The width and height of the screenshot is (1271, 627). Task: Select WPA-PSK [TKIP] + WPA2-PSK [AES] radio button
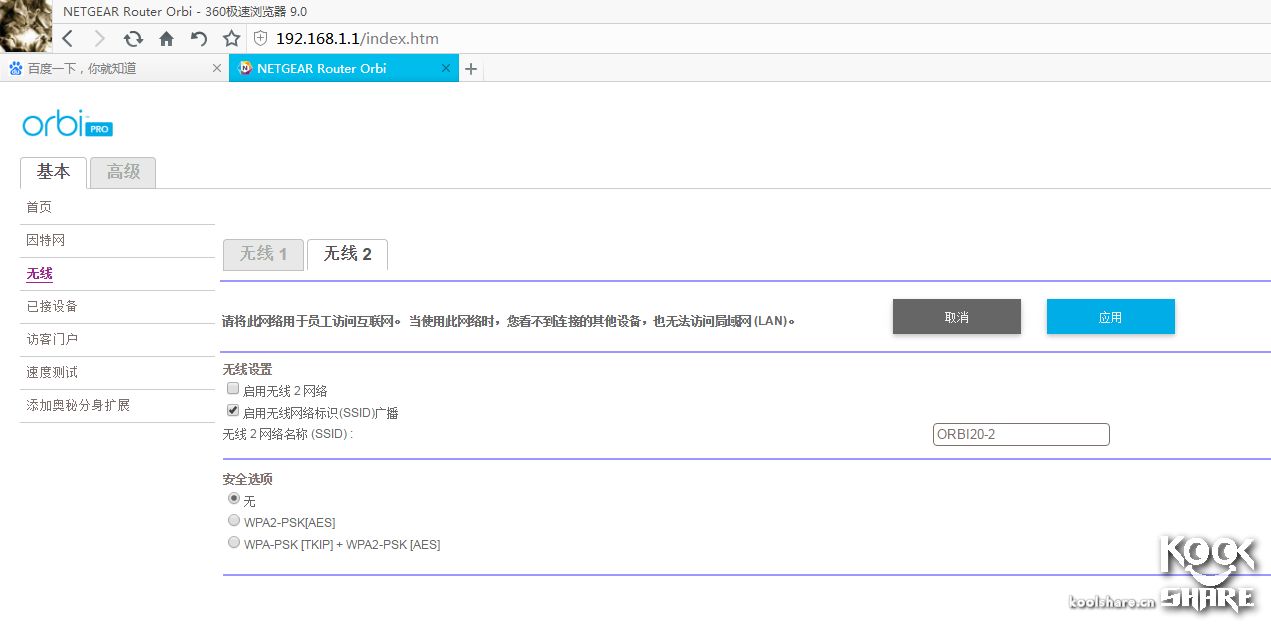tap(234, 543)
